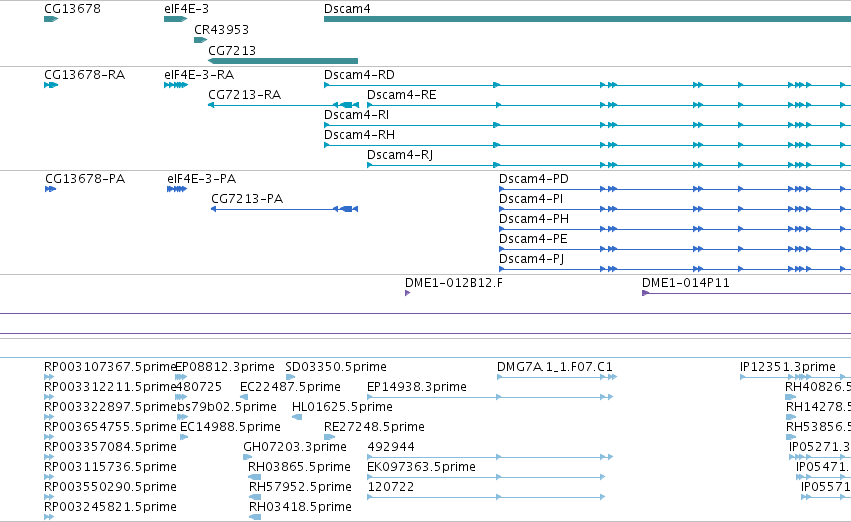Select the EC14988.5prime EST label
Screen dimensions: 851x522
point(230,427)
